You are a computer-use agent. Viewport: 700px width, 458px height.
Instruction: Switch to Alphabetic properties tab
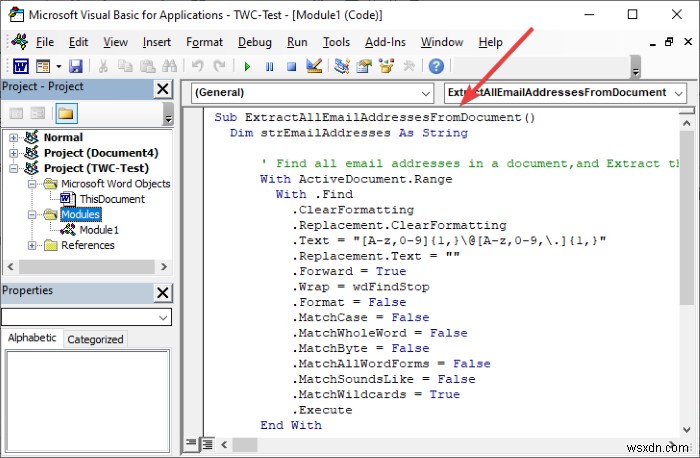point(32,338)
